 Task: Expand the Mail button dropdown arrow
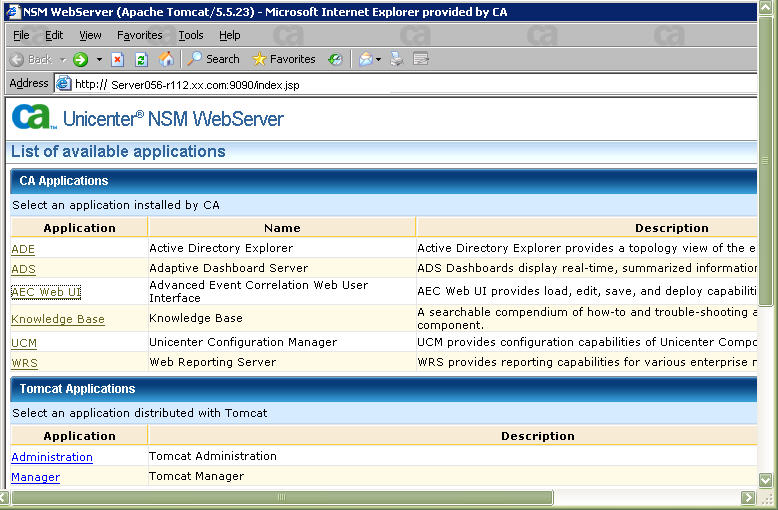click(x=379, y=59)
